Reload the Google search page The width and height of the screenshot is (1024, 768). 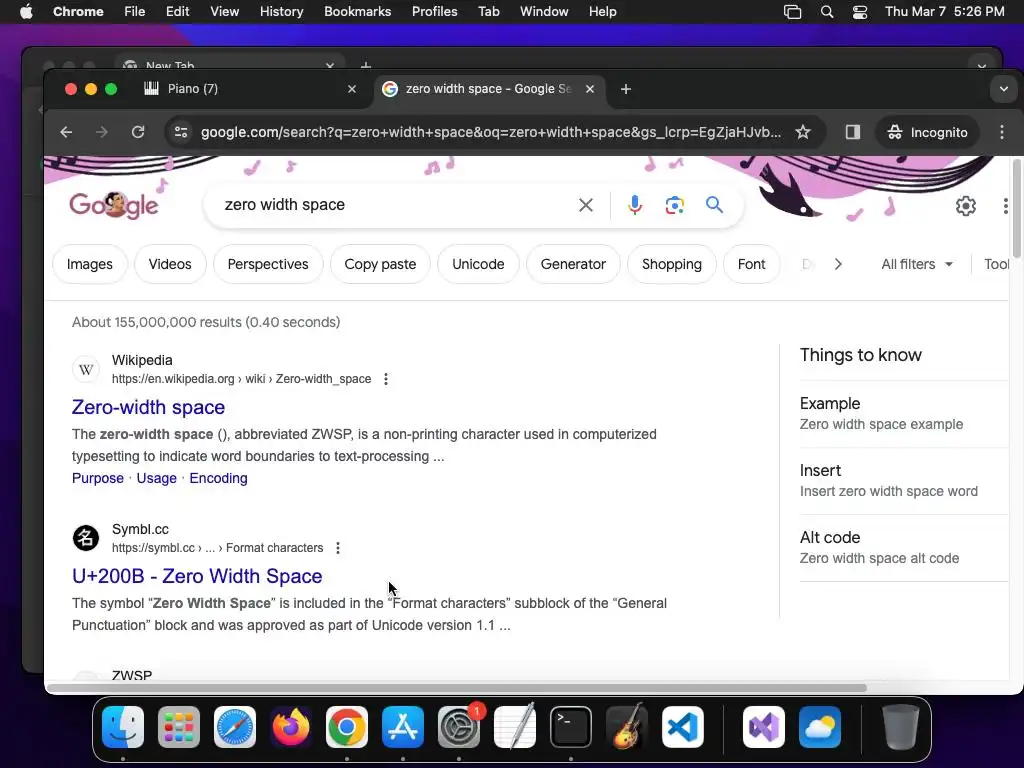coord(138,132)
